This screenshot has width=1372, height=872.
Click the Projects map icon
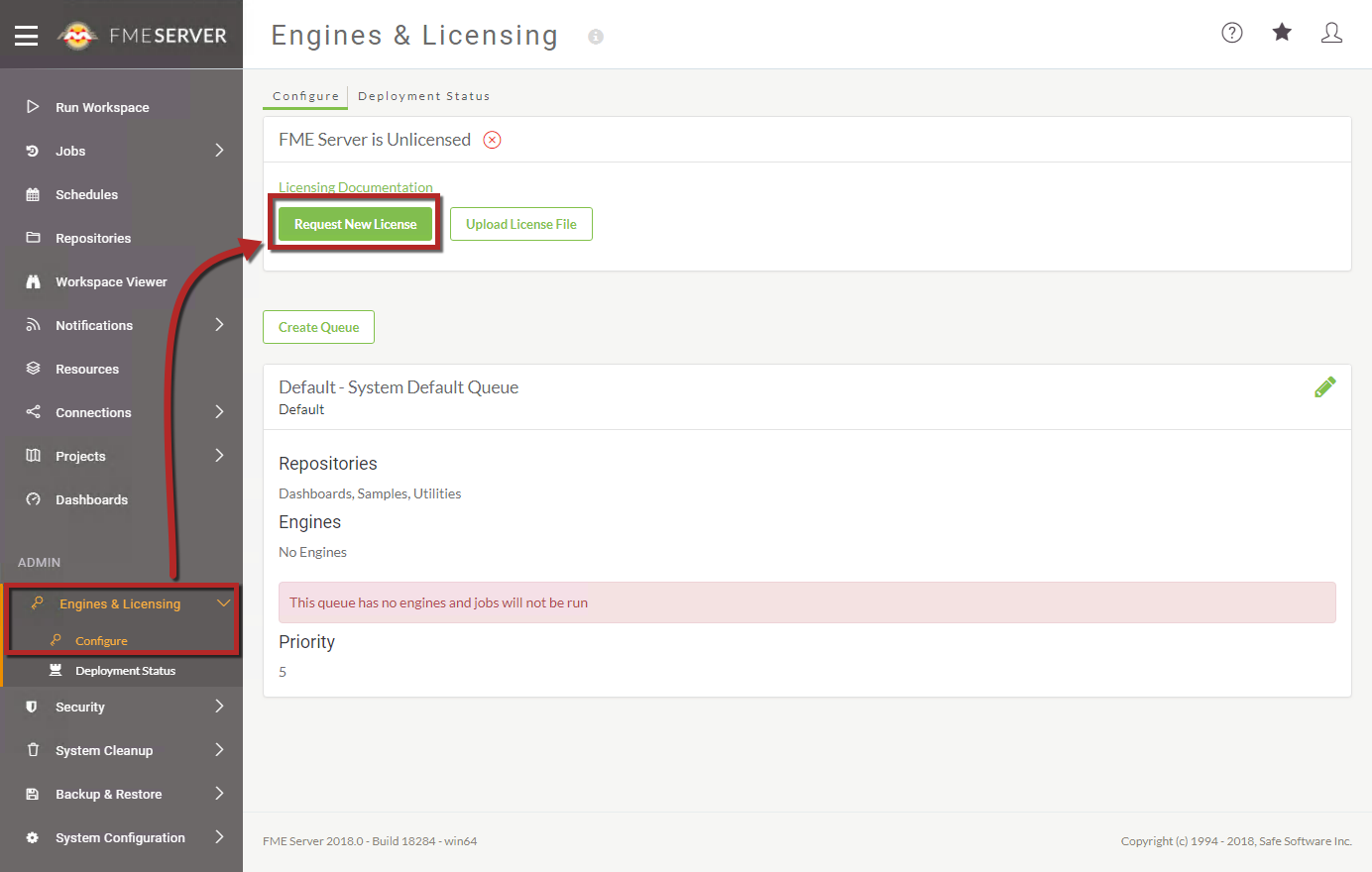[33, 456]
